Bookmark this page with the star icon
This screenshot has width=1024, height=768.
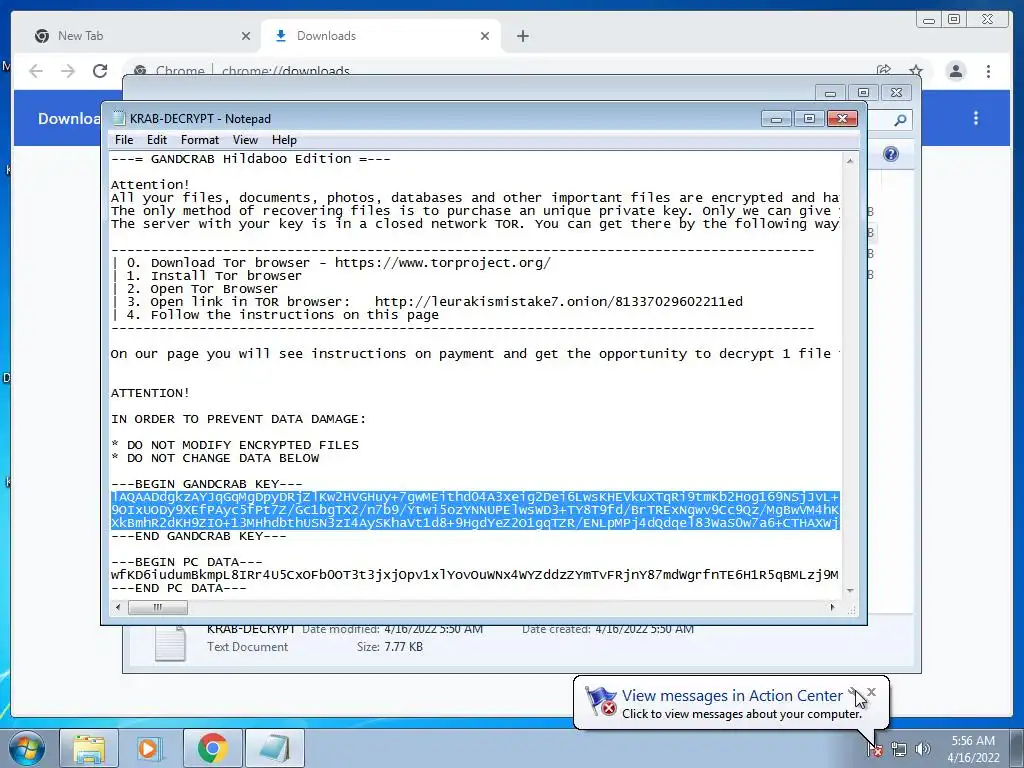click(x=916, y=71)
